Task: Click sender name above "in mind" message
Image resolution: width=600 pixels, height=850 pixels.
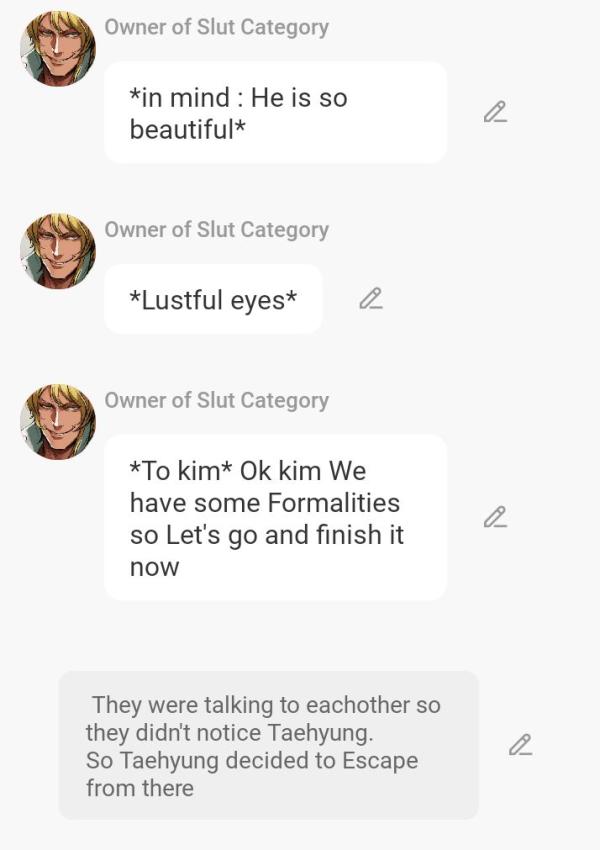Action: pos(216,28)
